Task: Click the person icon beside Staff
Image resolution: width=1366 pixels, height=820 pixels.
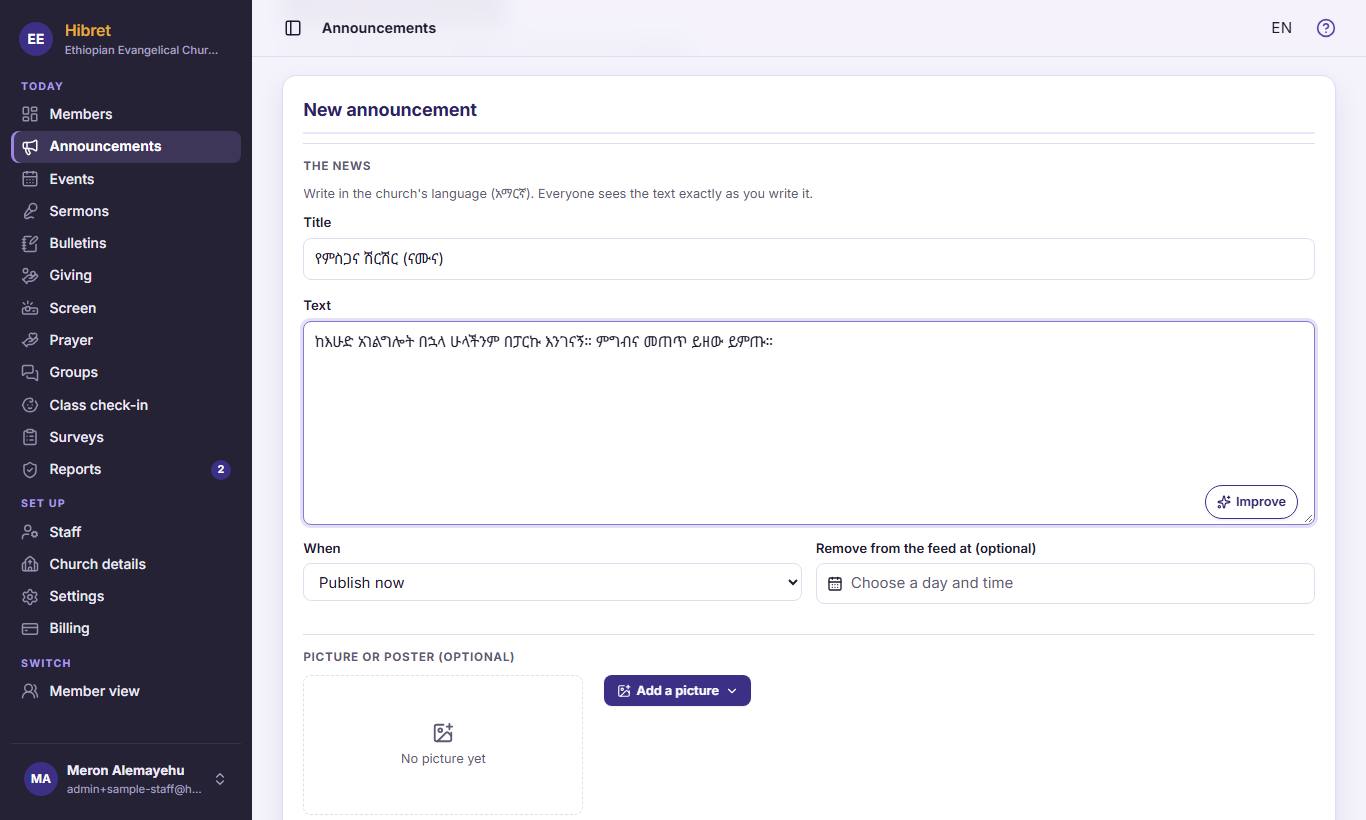Action: coord(30,532)
